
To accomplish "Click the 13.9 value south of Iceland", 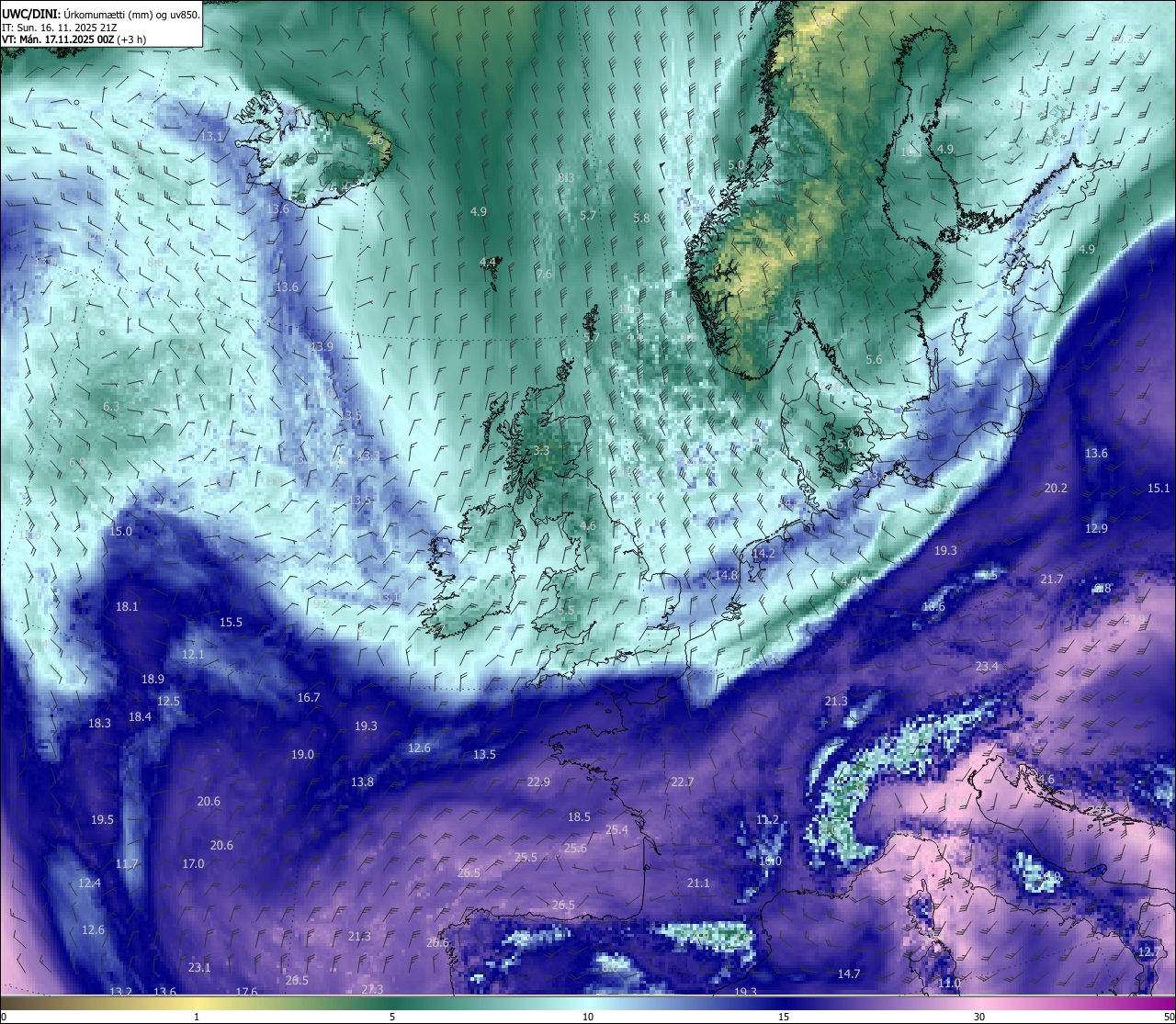I will [322, 346].
